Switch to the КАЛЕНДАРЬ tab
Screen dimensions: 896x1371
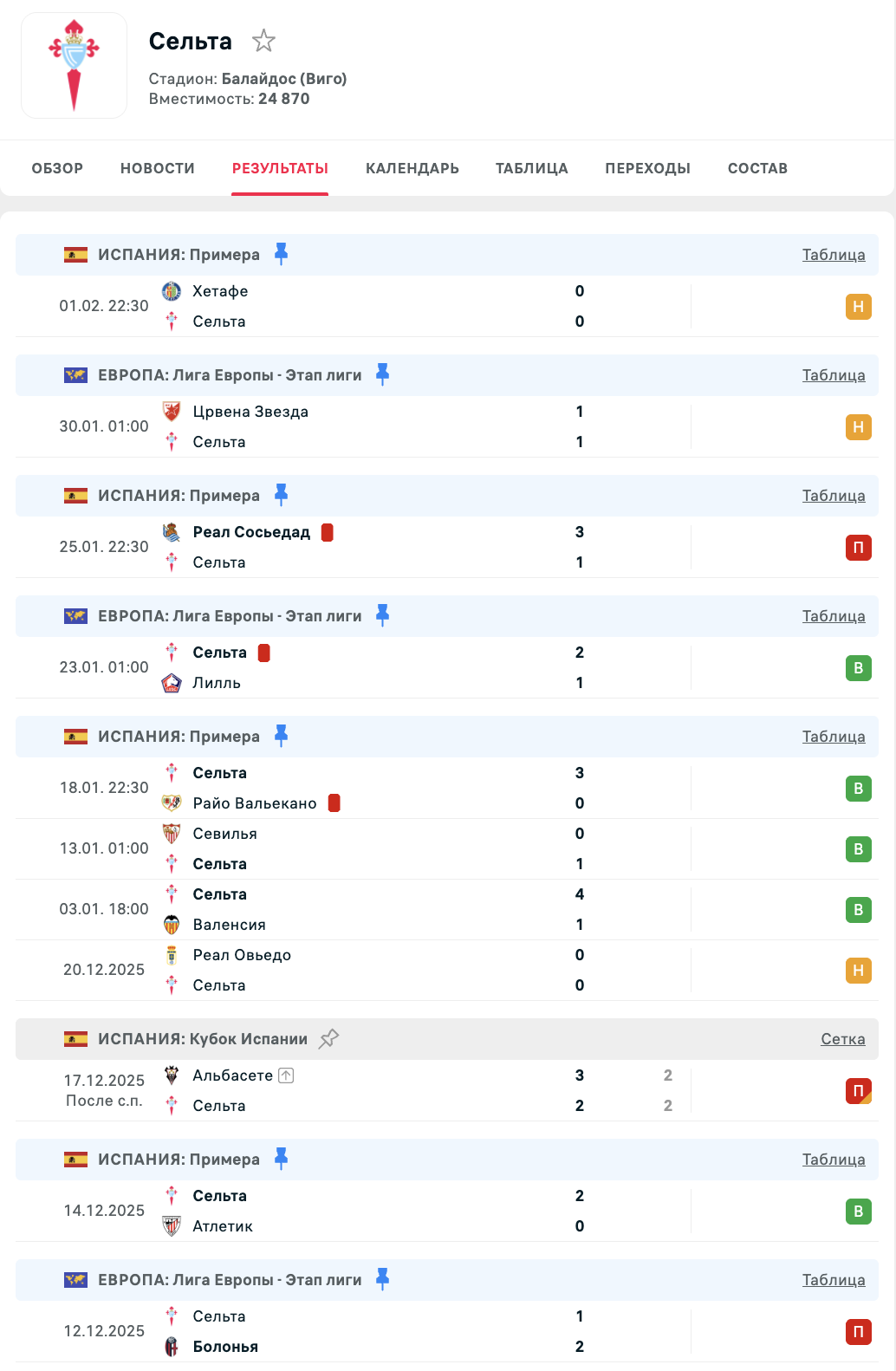tap(412, 168)
